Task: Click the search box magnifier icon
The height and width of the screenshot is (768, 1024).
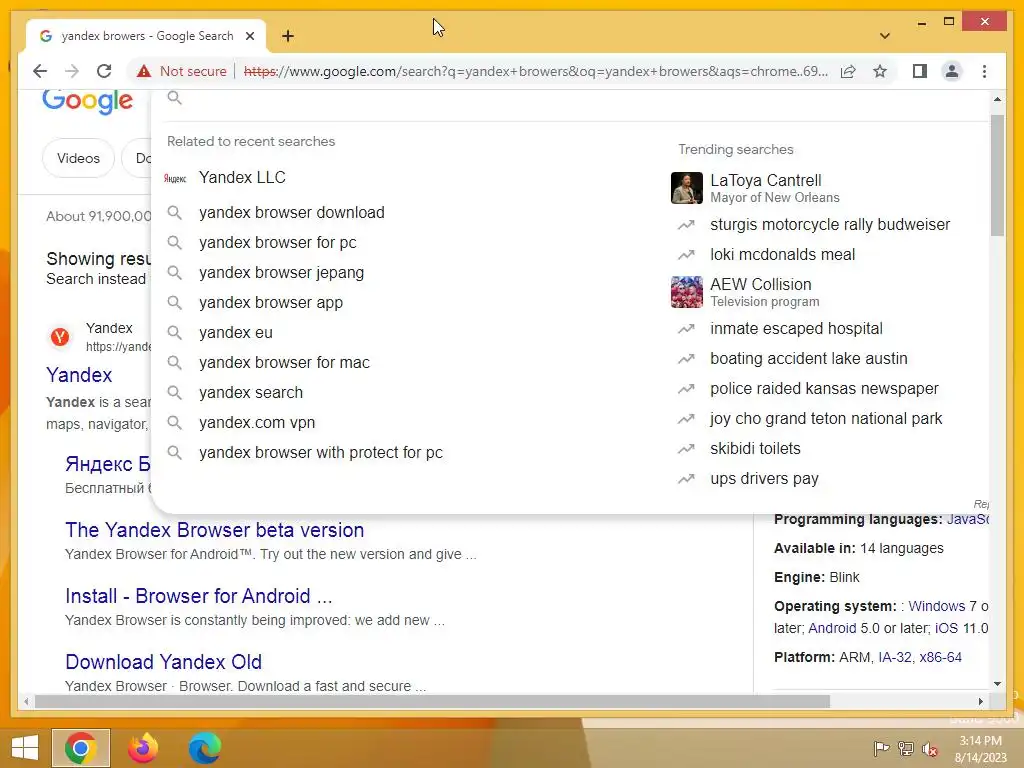Action: pos(174,98)
